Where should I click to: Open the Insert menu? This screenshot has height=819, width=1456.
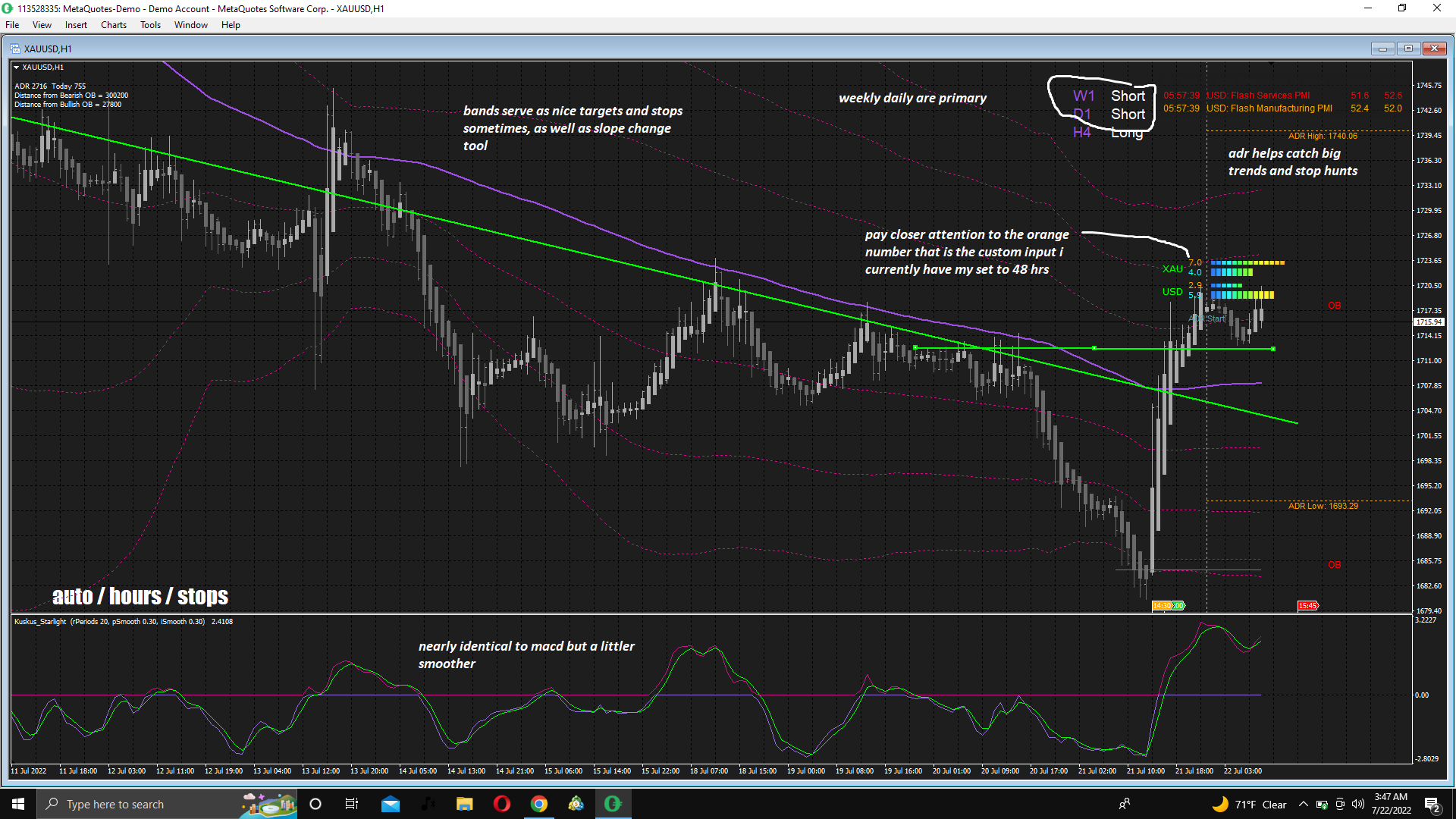[76, 25]
